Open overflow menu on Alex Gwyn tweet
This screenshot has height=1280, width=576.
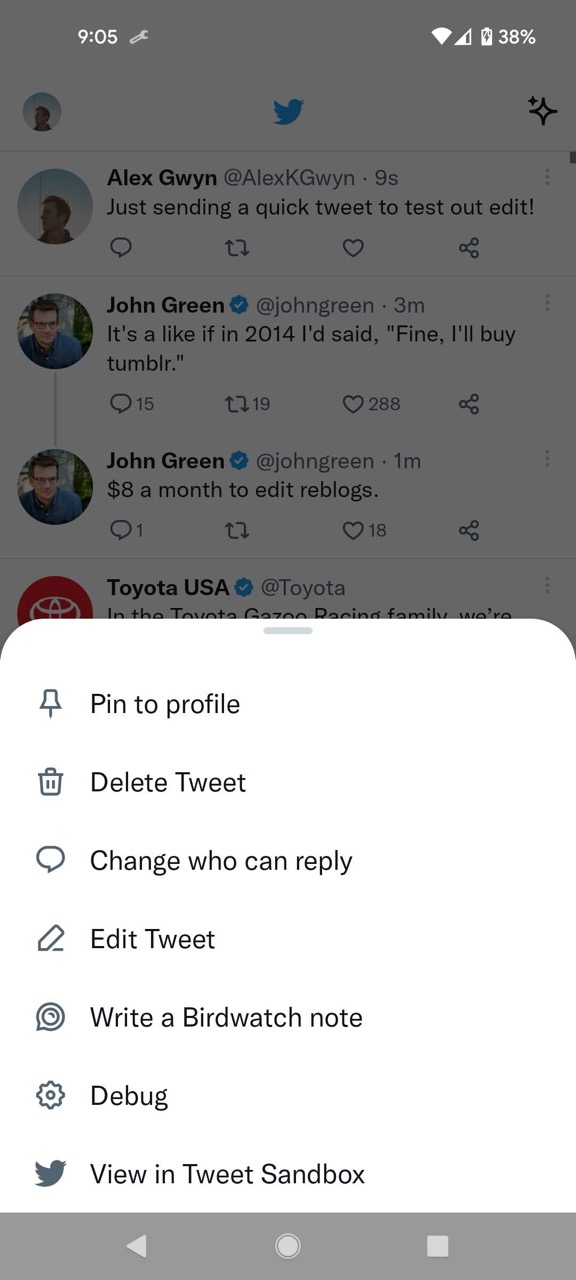tap(547, 177)
